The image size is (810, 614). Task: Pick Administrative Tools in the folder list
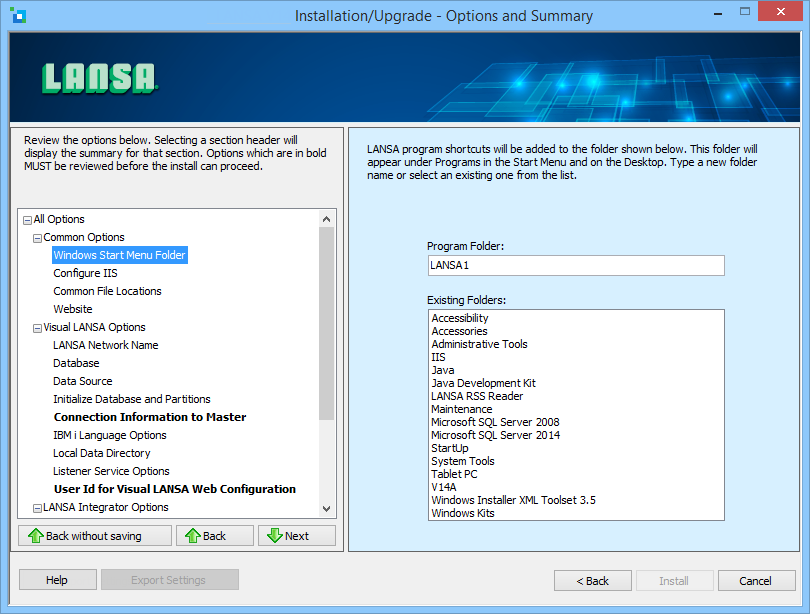pos(479,344)
